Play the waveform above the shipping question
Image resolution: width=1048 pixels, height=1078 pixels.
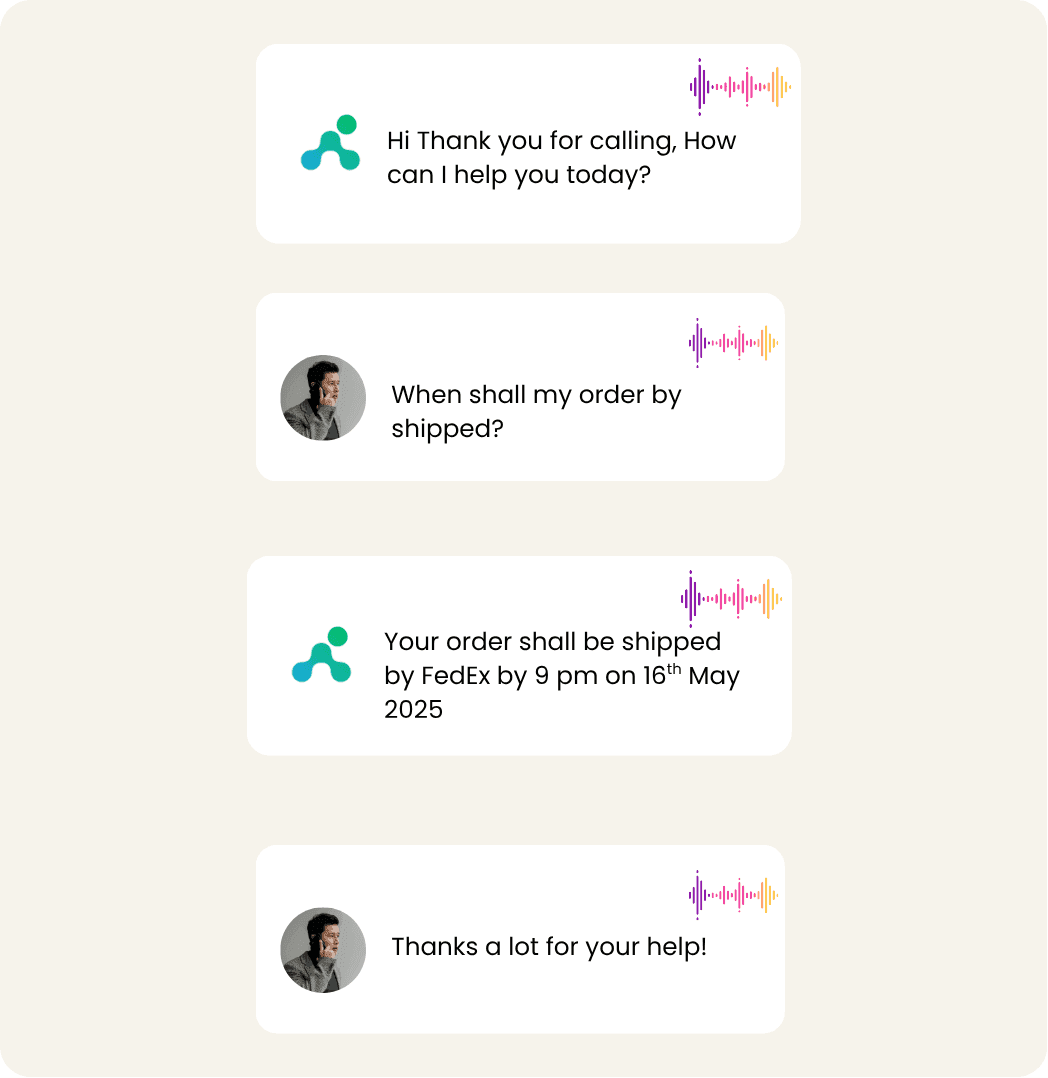click(733, 343)
